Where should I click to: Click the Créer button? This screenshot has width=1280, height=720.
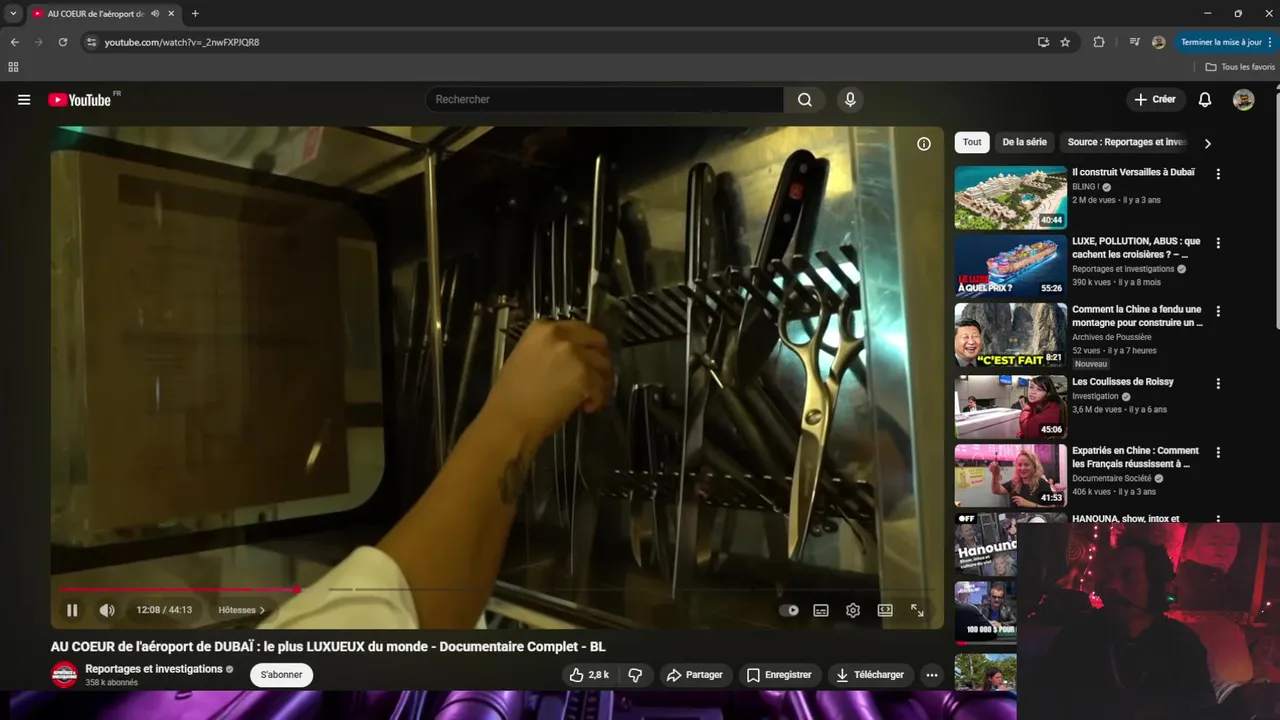[1155, 100]
